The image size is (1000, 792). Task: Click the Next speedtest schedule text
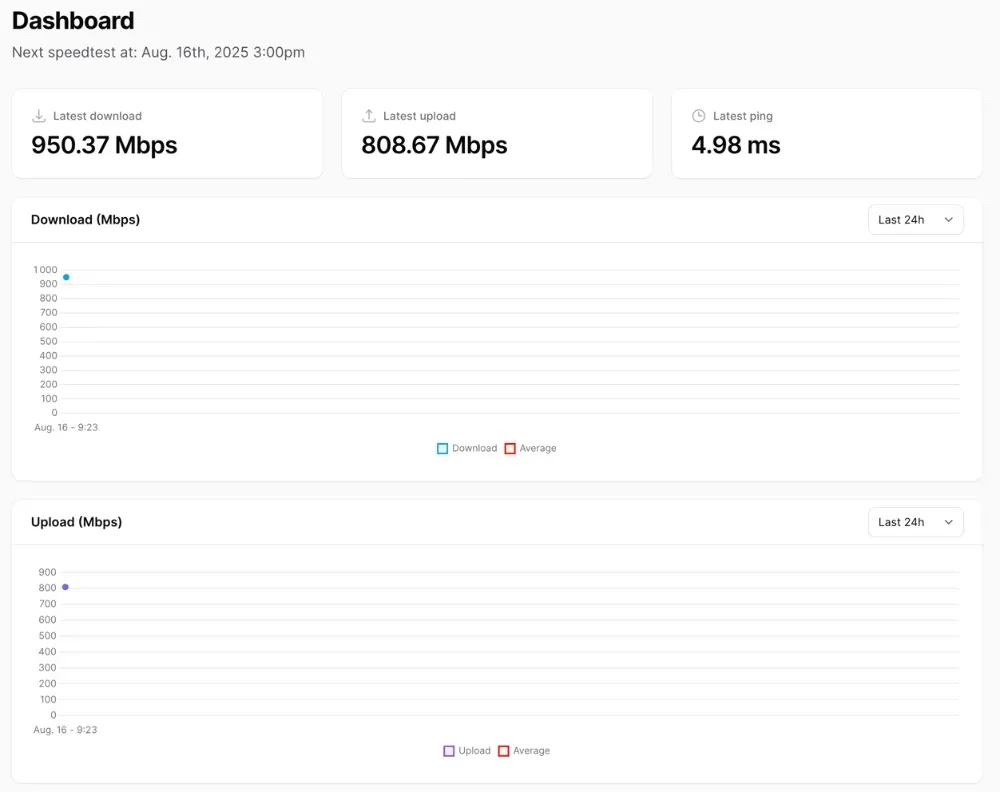pyautogui.click(x=158, y=52)
